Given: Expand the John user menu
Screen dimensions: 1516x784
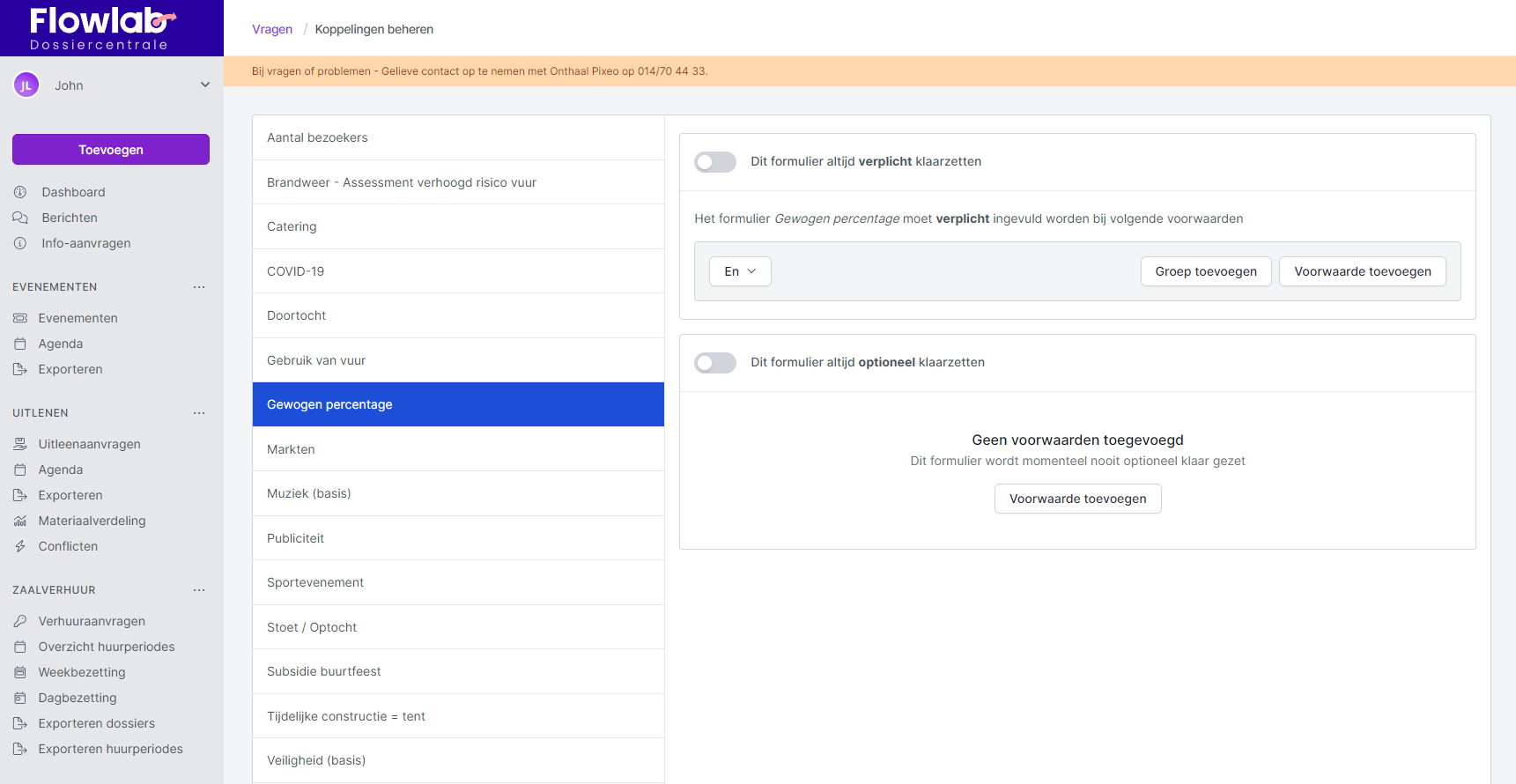Looking at the screenshot, I should pos(204,85).
